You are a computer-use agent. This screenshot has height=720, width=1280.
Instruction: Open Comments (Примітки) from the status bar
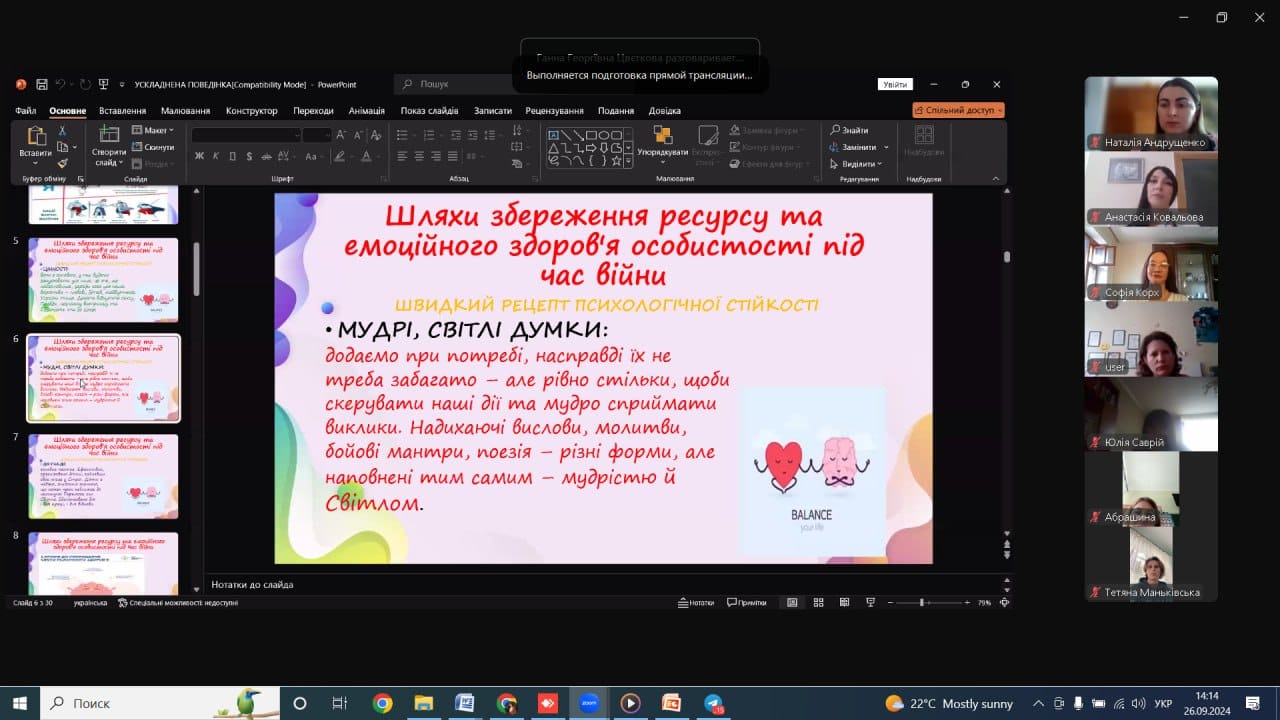tap(747, 603)
